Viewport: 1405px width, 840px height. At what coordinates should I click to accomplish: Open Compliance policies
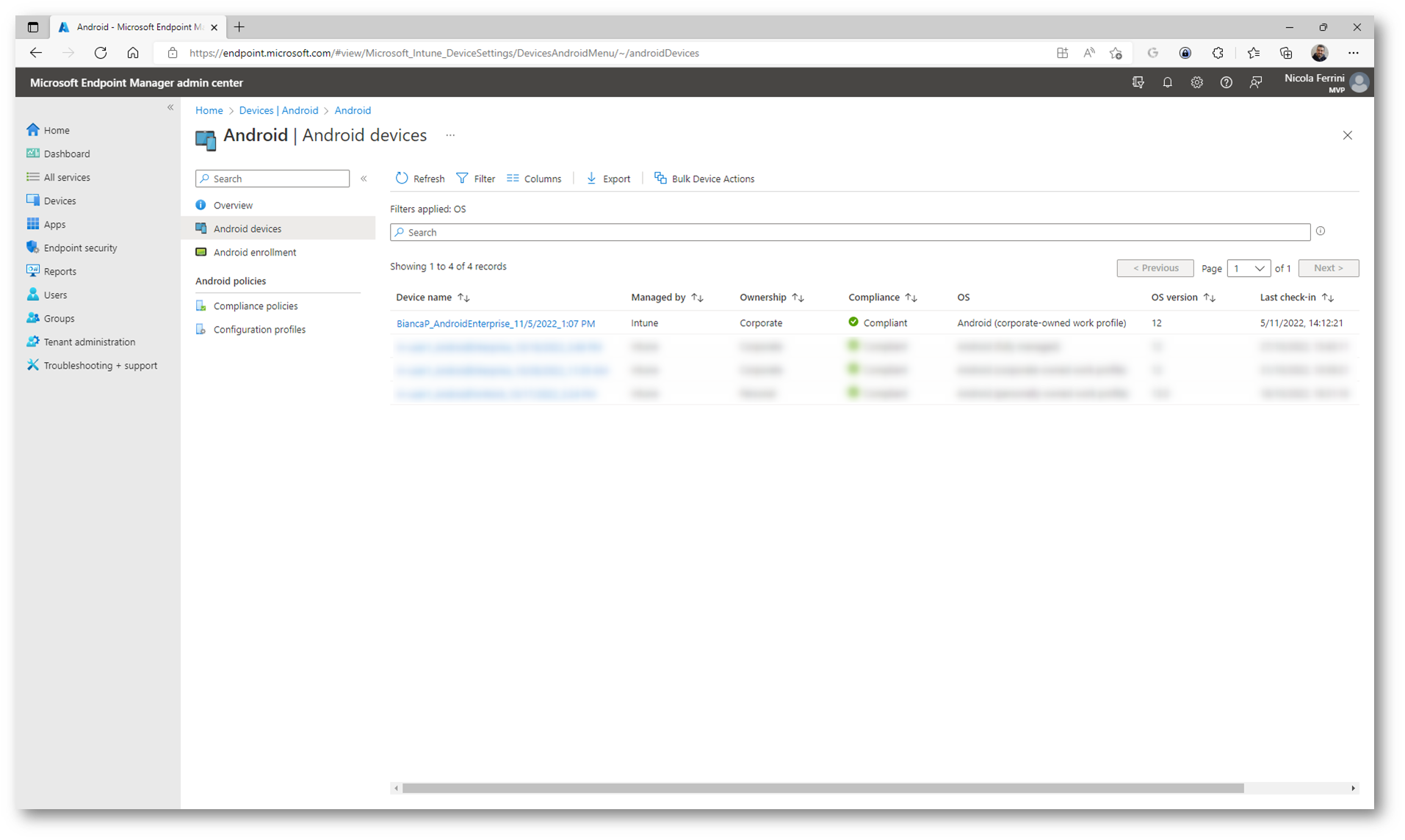[256, 305]
